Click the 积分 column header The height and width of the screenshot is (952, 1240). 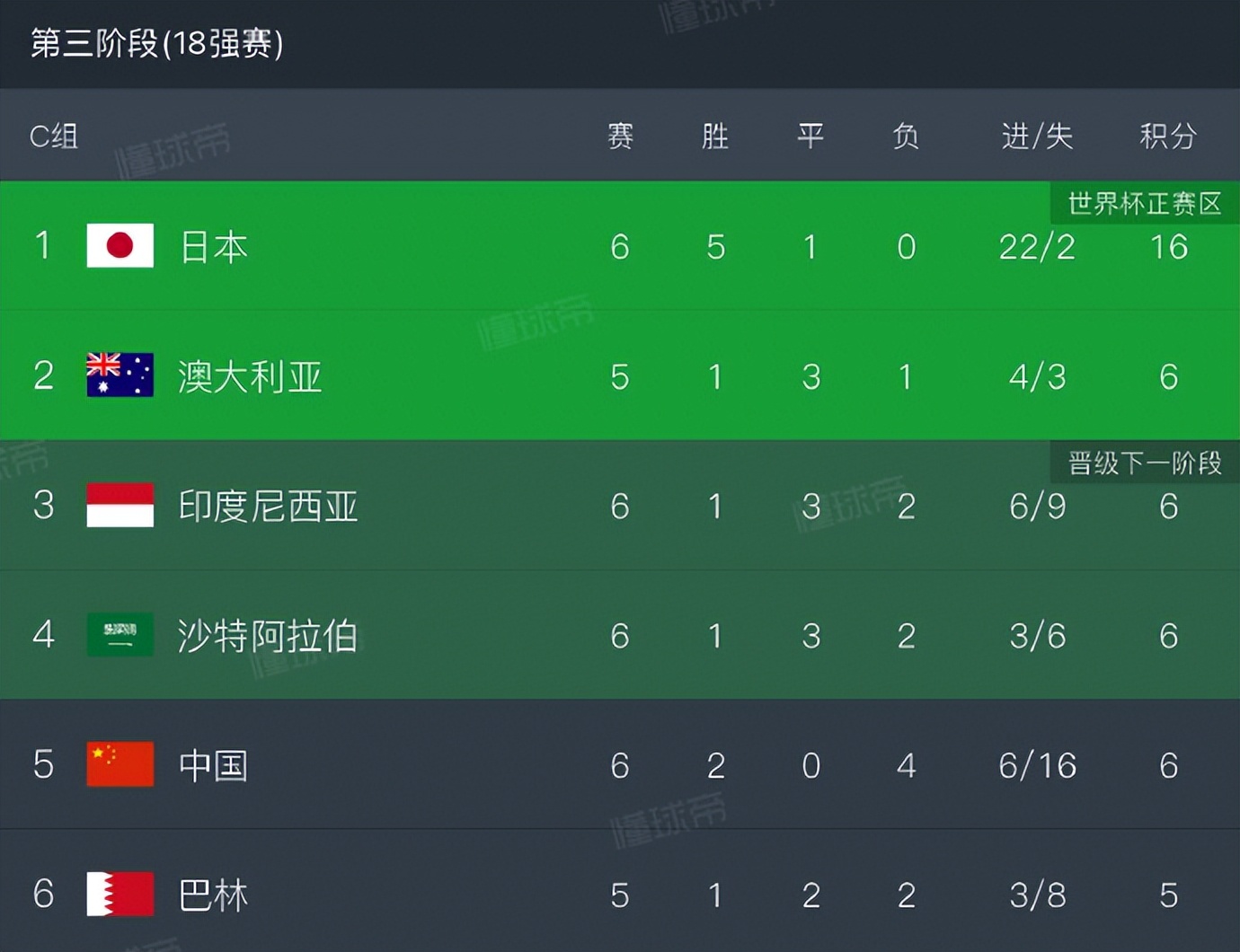pyautogui.click(x=1168, y=137)
